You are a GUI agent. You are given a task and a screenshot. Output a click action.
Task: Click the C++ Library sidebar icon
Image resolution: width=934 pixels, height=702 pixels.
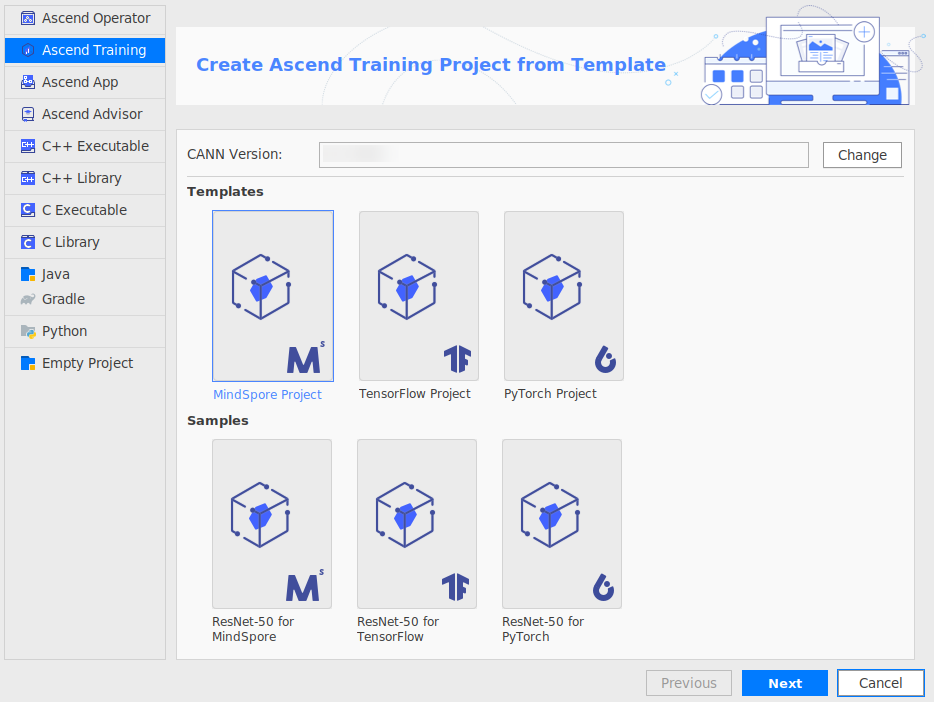pyautogui.click(x=27, y=179)
